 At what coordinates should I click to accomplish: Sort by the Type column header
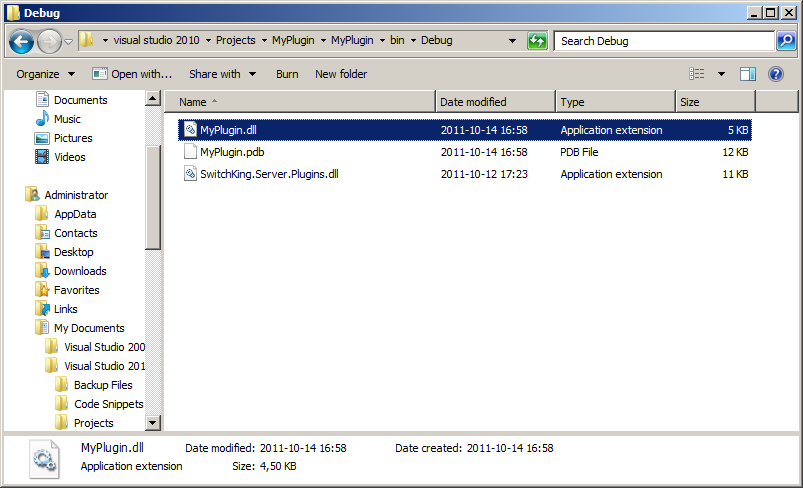pyautogui.click(x=615, y=102)
